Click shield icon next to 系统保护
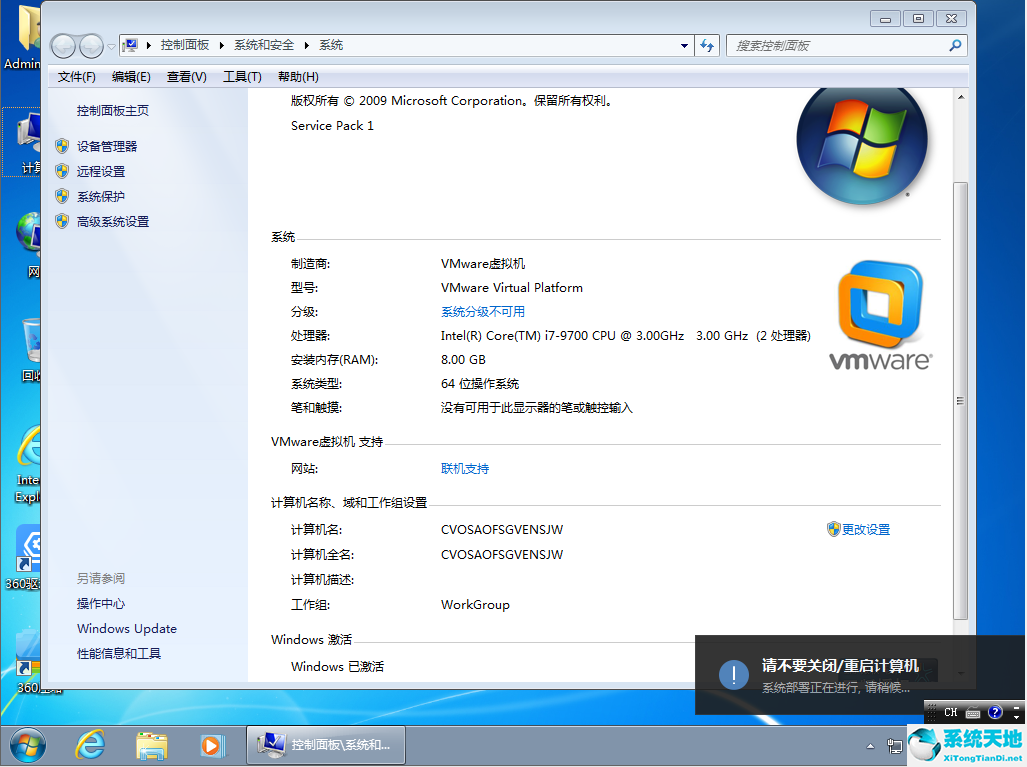1027x767 pixels. point(62,196)
